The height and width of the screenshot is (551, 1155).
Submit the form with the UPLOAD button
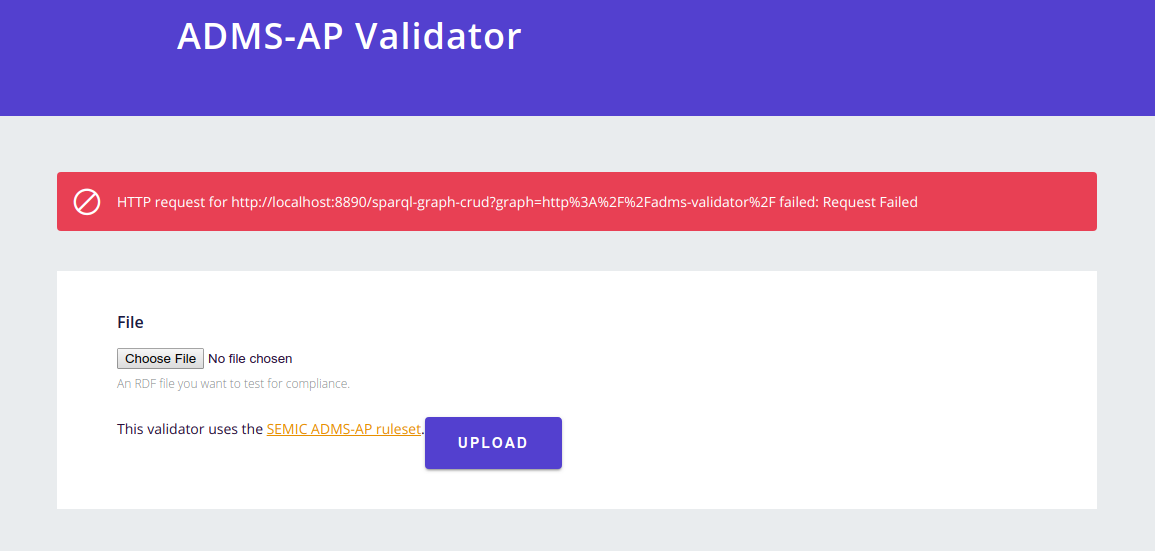pos(494,443)
